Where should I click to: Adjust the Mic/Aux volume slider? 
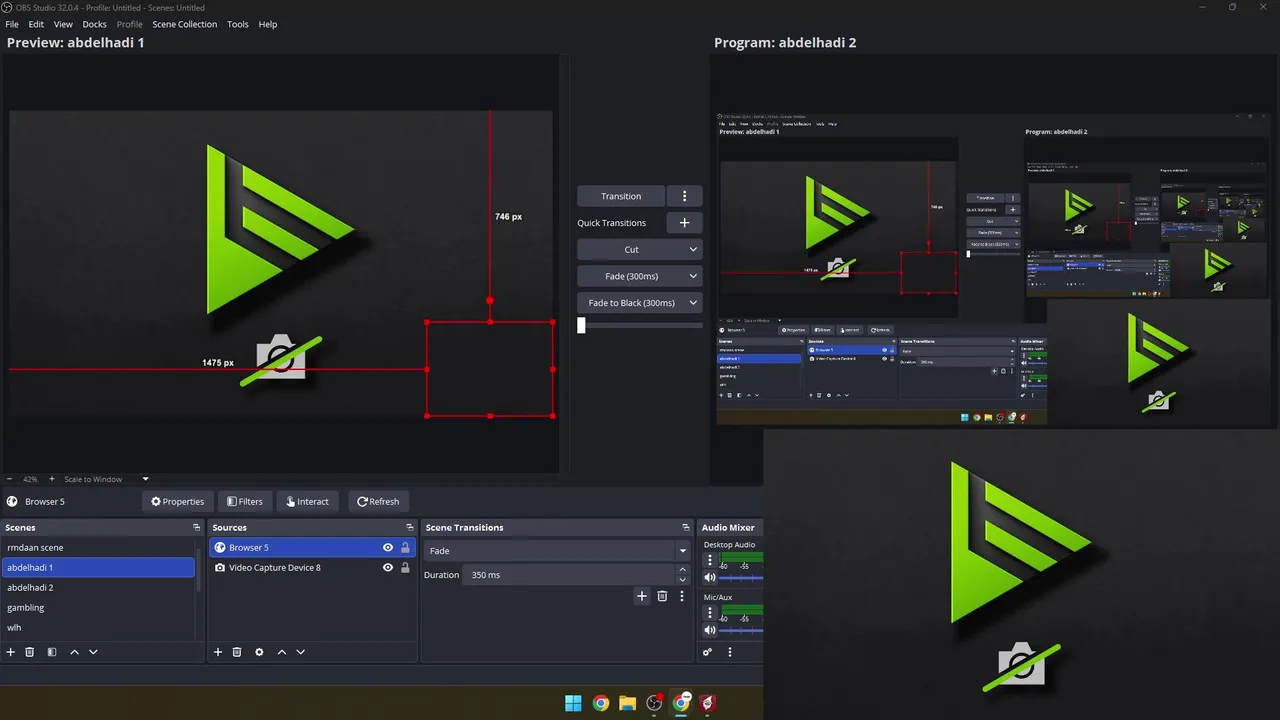pos(742,631)
